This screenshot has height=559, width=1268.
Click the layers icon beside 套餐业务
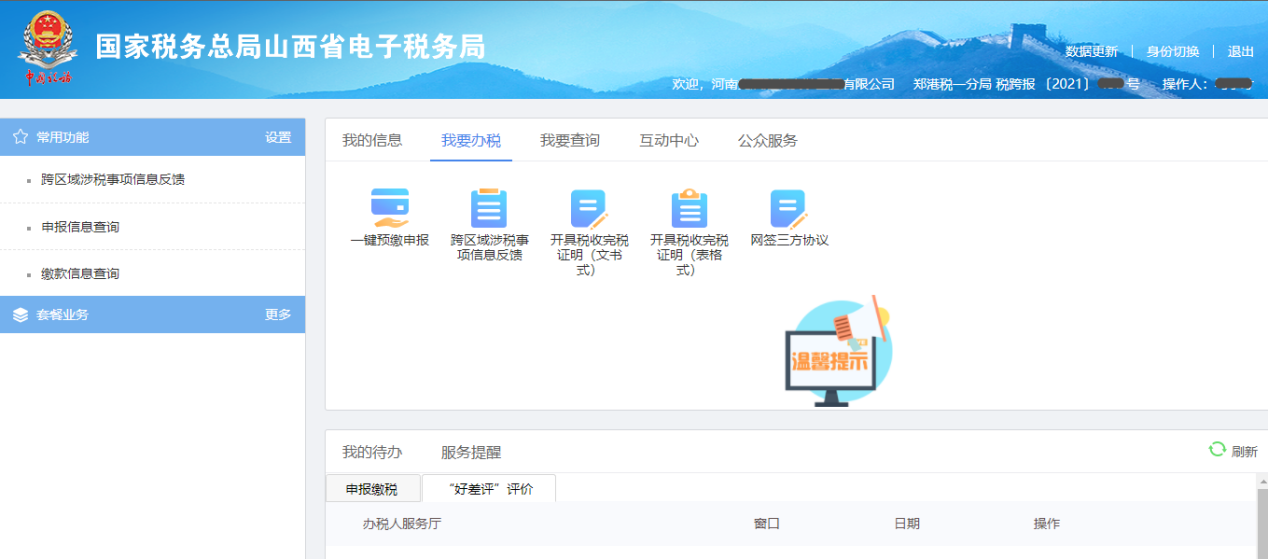[20, 315]
